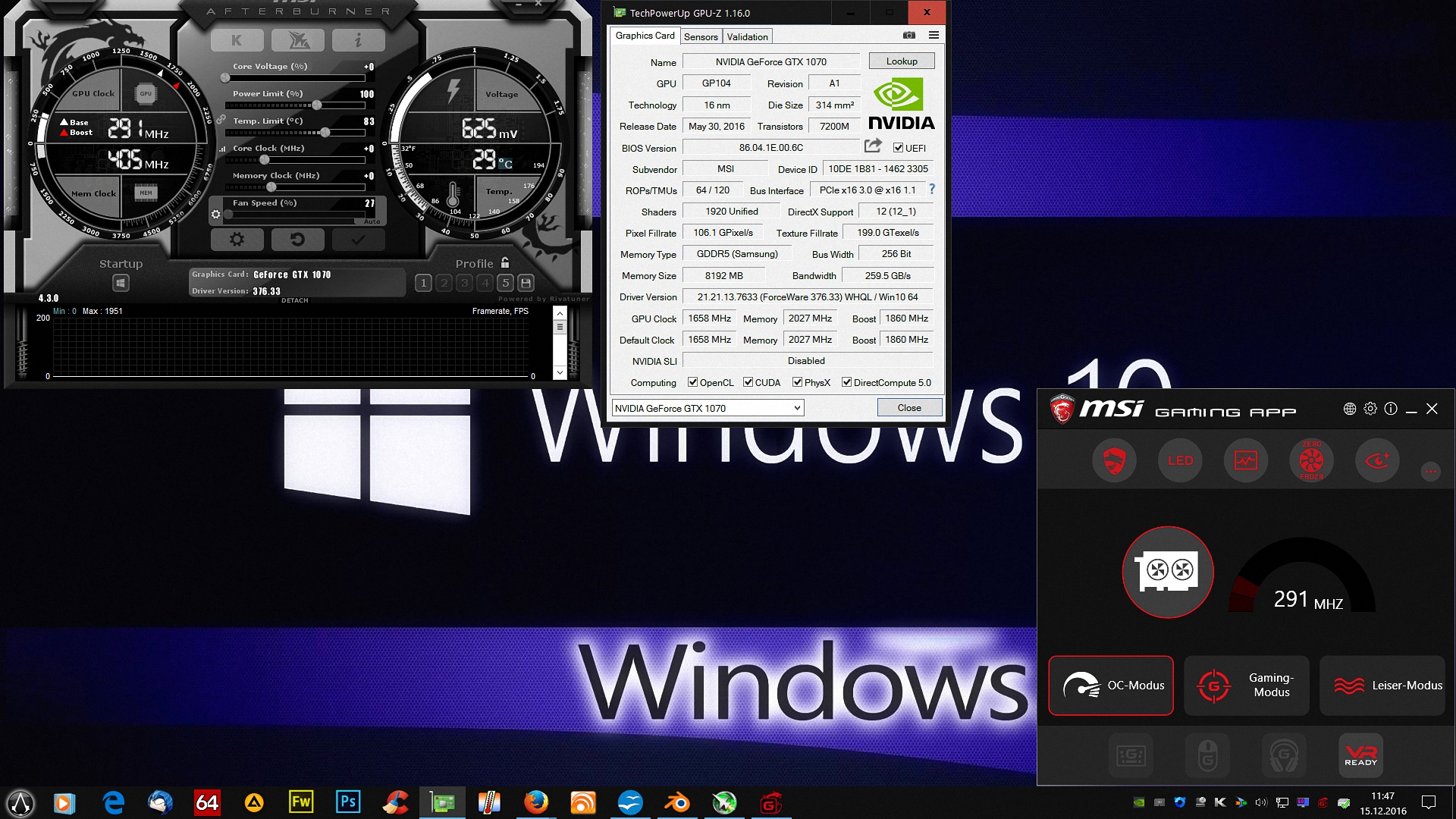Select Gaming-Modus profile
1456x819 pixels.
tap(1246, 686)
